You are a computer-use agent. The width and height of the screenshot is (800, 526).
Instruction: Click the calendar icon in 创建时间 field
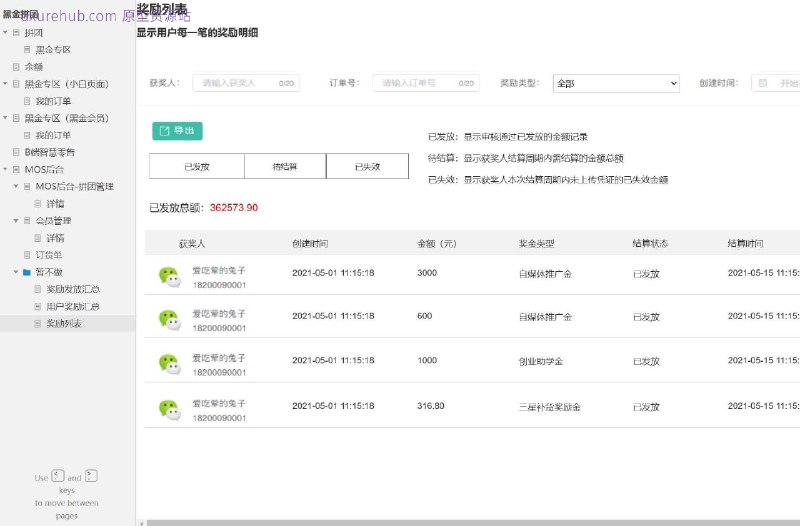click(763, 83)
